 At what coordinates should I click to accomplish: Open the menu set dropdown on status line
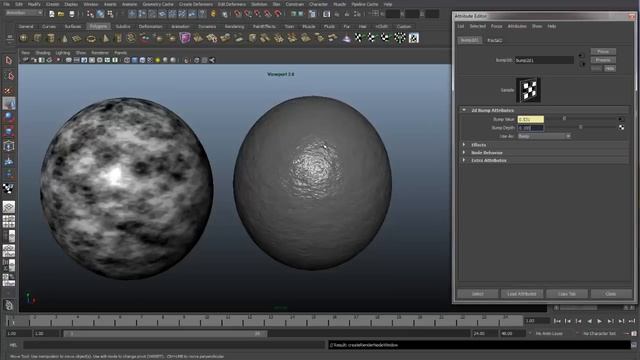(24, 13)
